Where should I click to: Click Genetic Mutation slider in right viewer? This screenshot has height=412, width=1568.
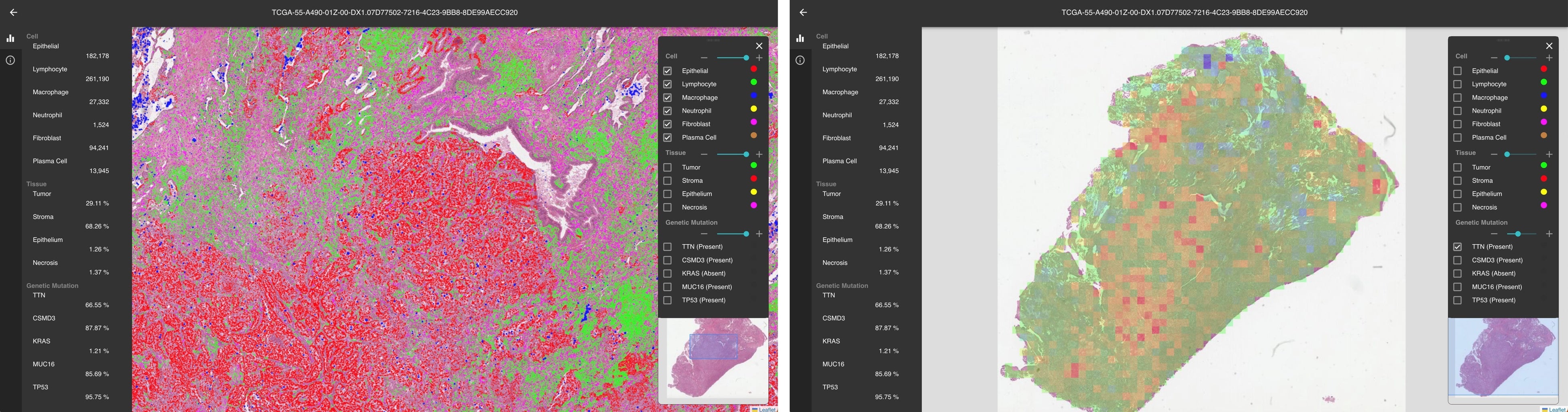[x=1522, y=234]
